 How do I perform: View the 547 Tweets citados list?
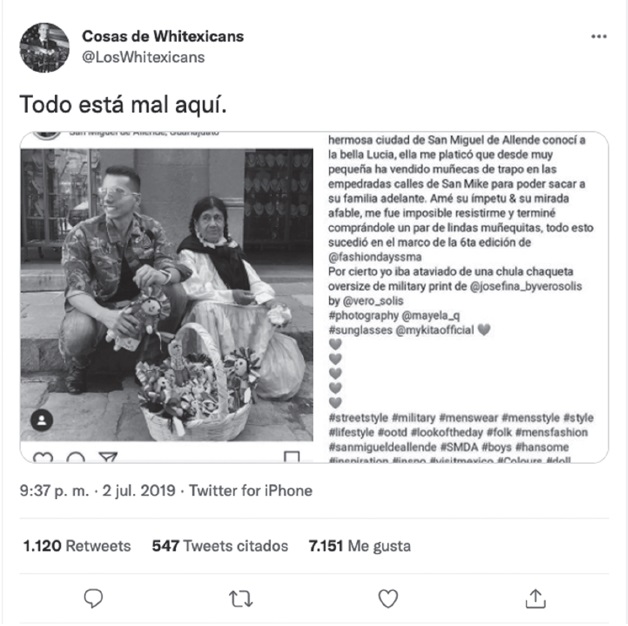pos(220,546)
